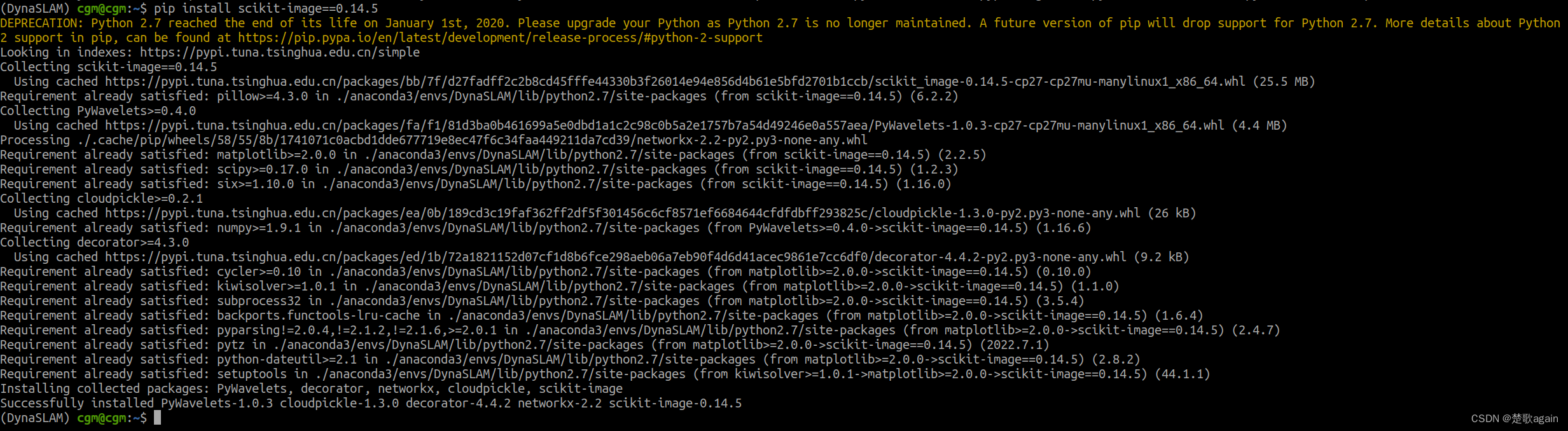Open the decorator-4.4.2 wheel download URL
Screen dimensions: 1568x431
[x=615, y=257]
